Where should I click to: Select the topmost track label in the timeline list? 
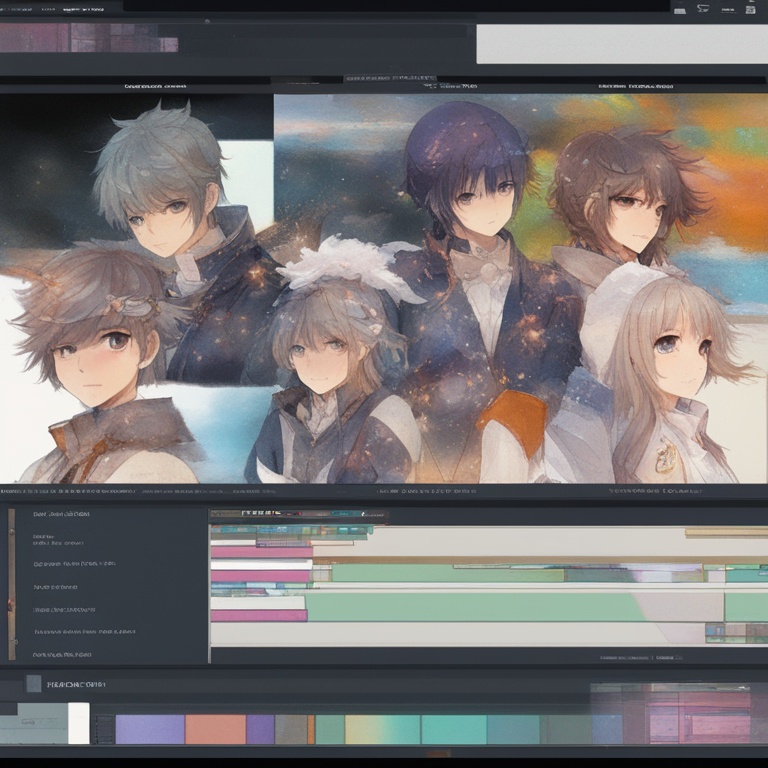(60, 514)
